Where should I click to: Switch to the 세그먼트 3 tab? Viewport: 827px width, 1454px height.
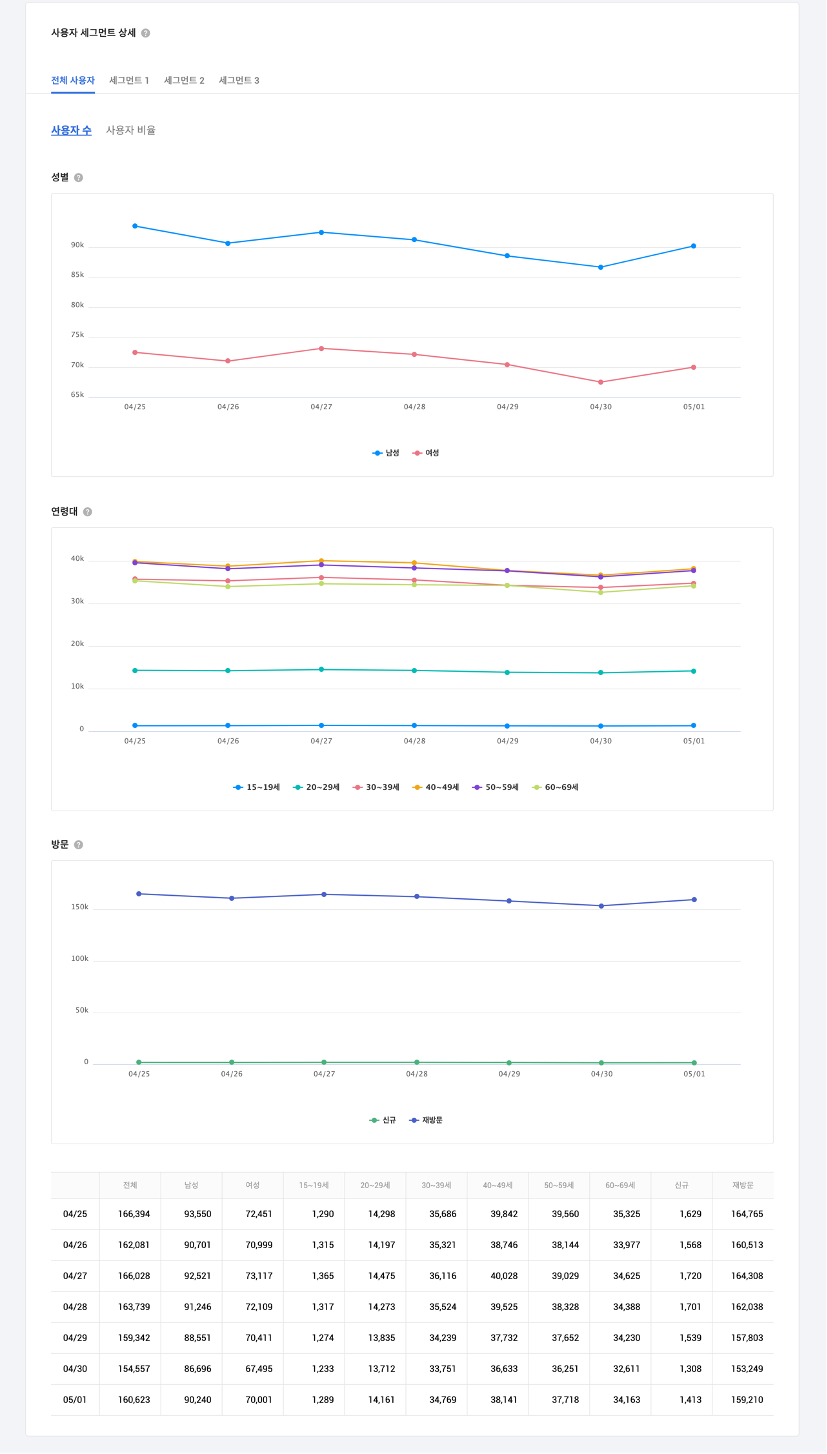[239, 80]
